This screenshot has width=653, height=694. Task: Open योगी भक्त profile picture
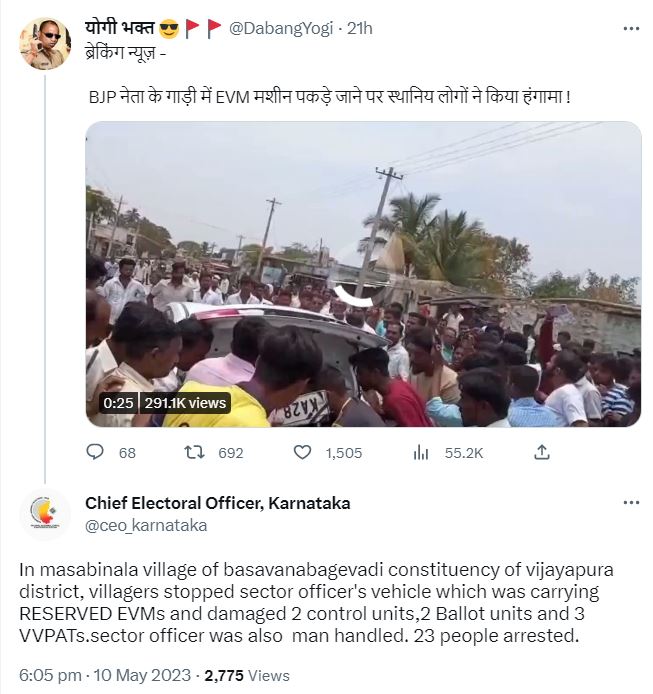tap(45, 43)
